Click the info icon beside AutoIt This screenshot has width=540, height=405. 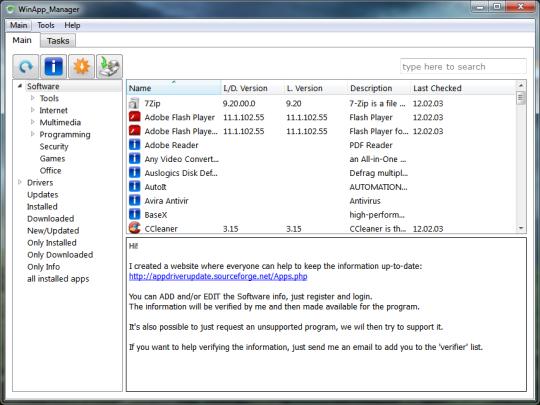point(134,187)
